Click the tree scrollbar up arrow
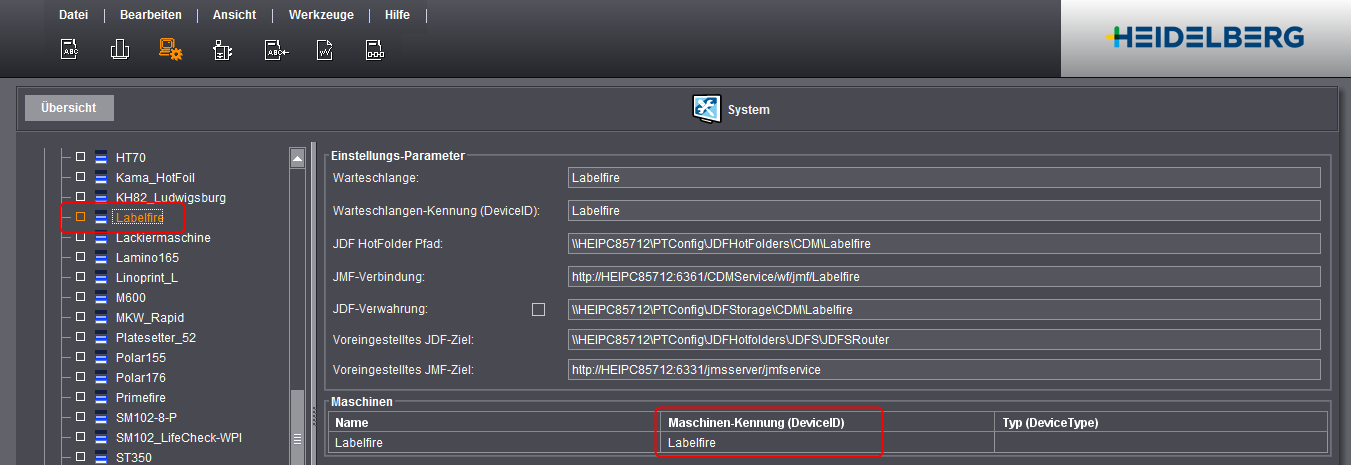 pos(297,158)
